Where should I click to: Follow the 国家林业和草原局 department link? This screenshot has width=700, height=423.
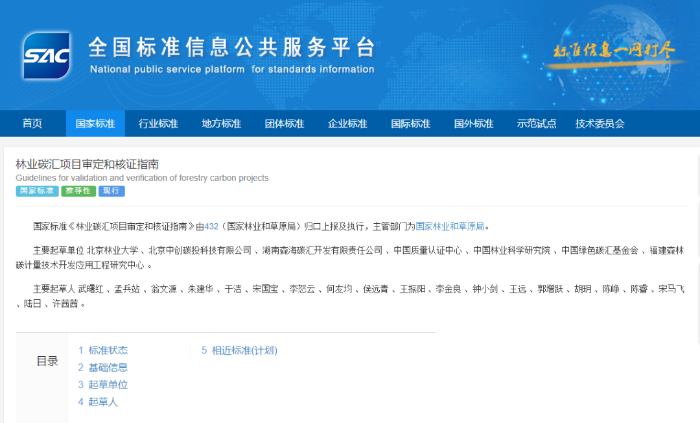pos(450,227)
